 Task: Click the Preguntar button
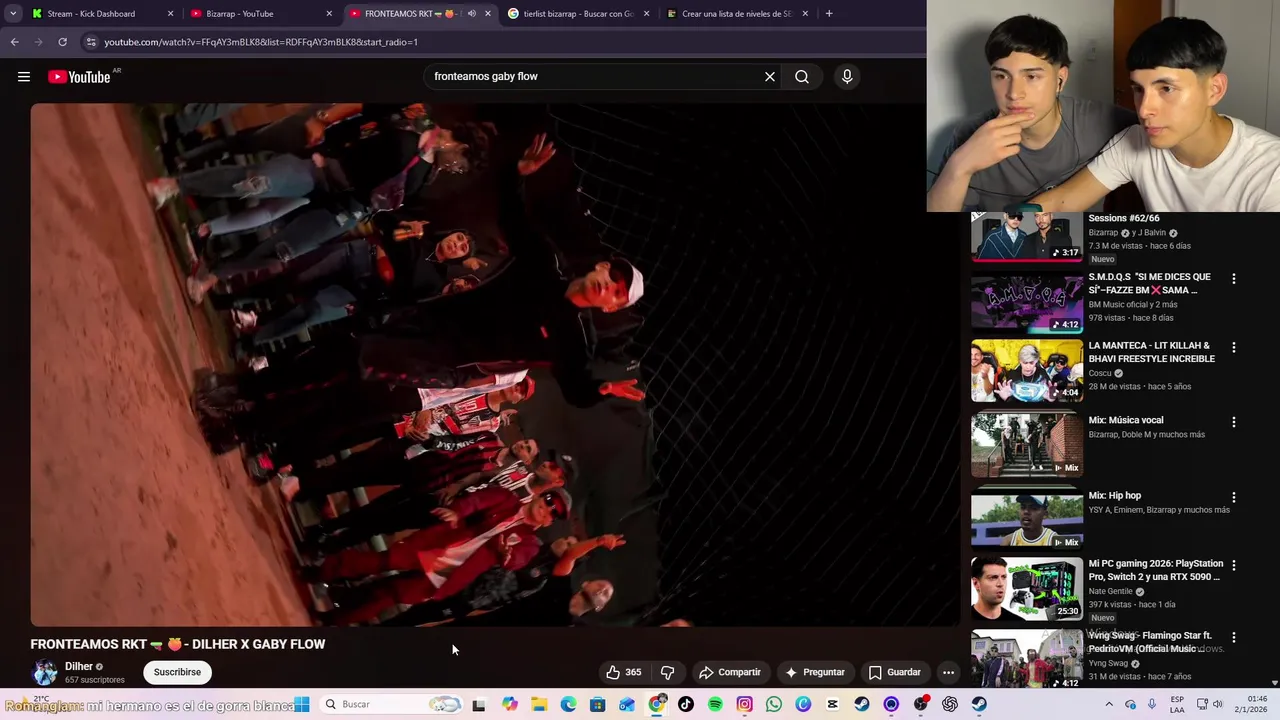point(815,672)
